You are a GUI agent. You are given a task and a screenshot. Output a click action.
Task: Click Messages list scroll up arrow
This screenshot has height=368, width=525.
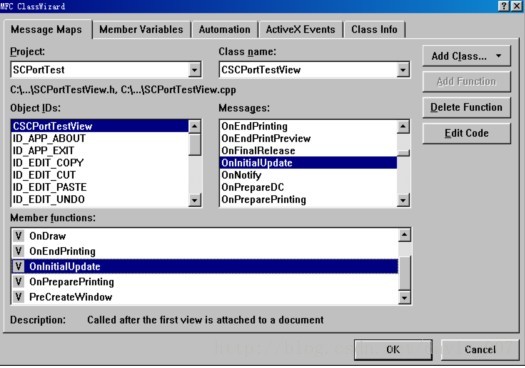tap(403, 127)
